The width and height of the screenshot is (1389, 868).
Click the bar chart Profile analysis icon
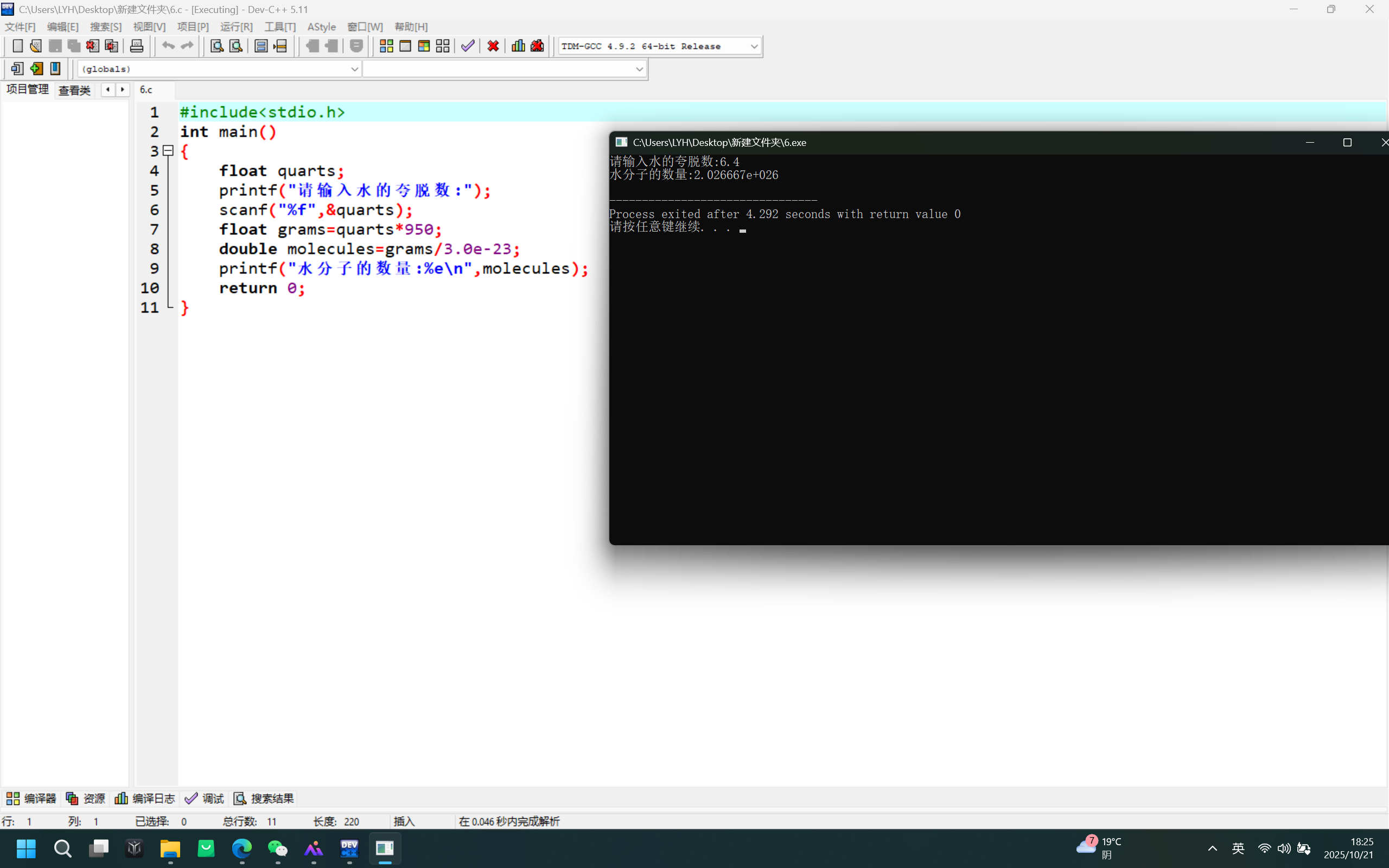pyautogui.click(x=518, y=46)
